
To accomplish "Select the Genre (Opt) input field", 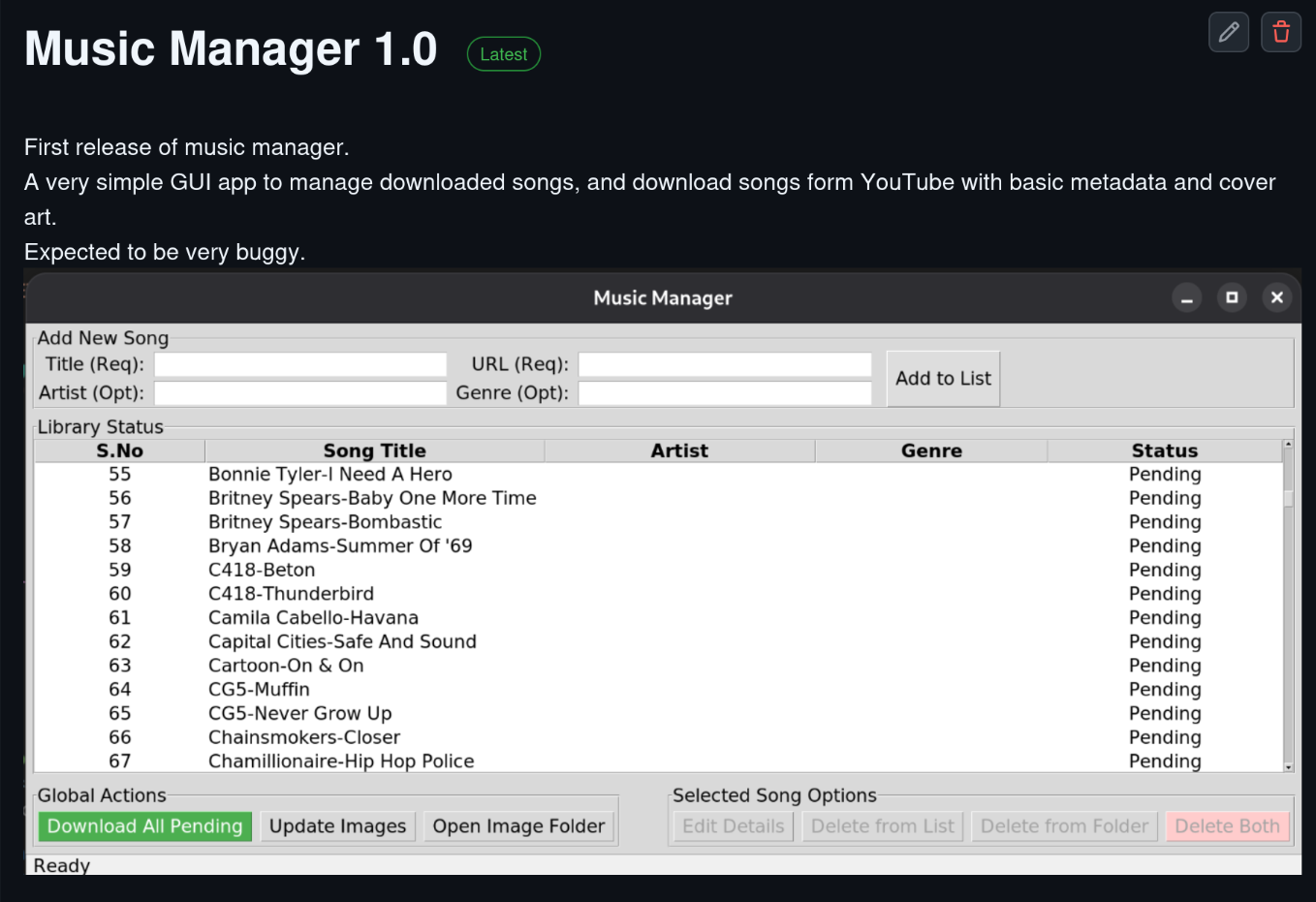I will coord(725,392).
